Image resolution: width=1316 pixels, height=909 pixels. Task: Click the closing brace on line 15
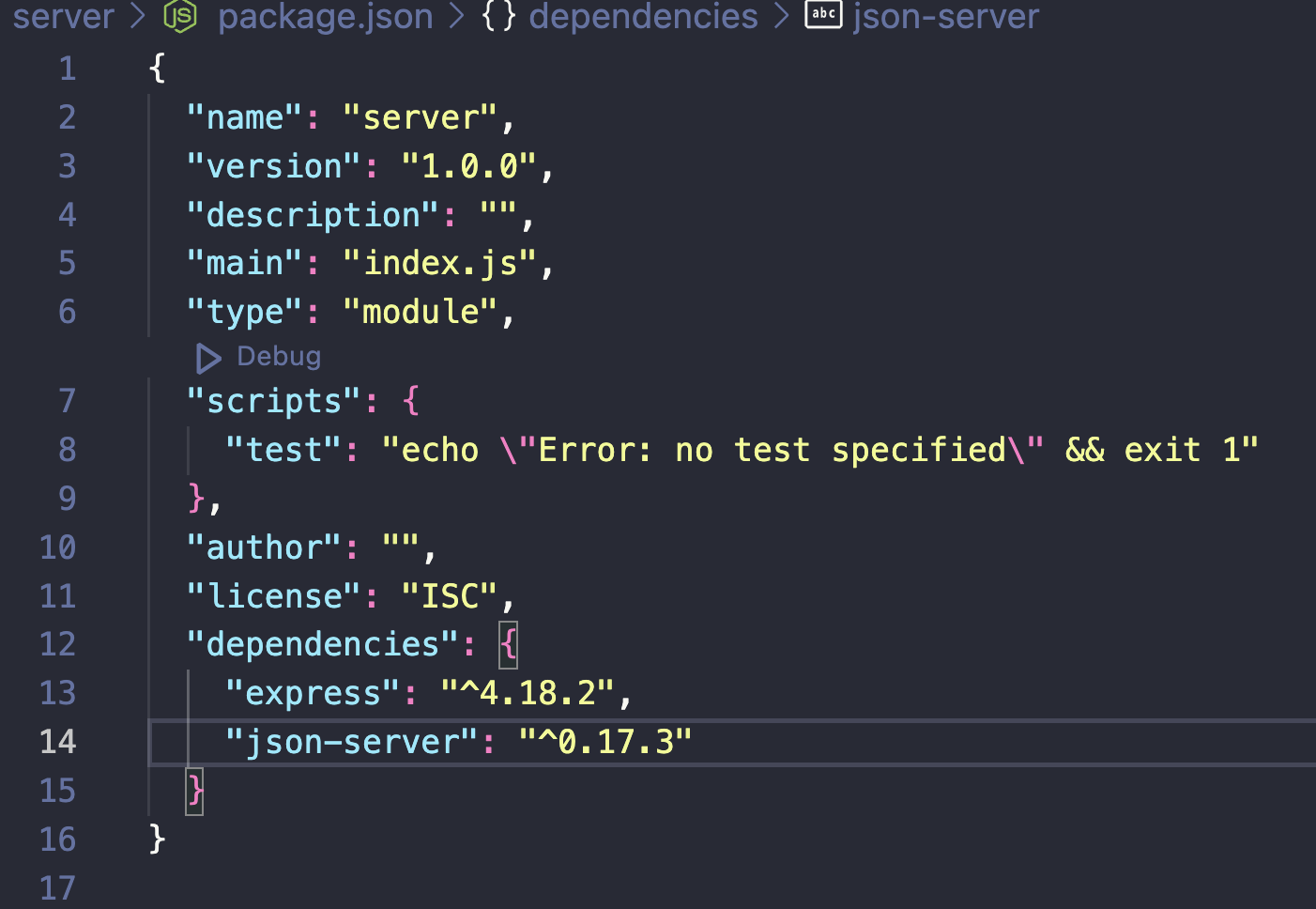[195, 791]
